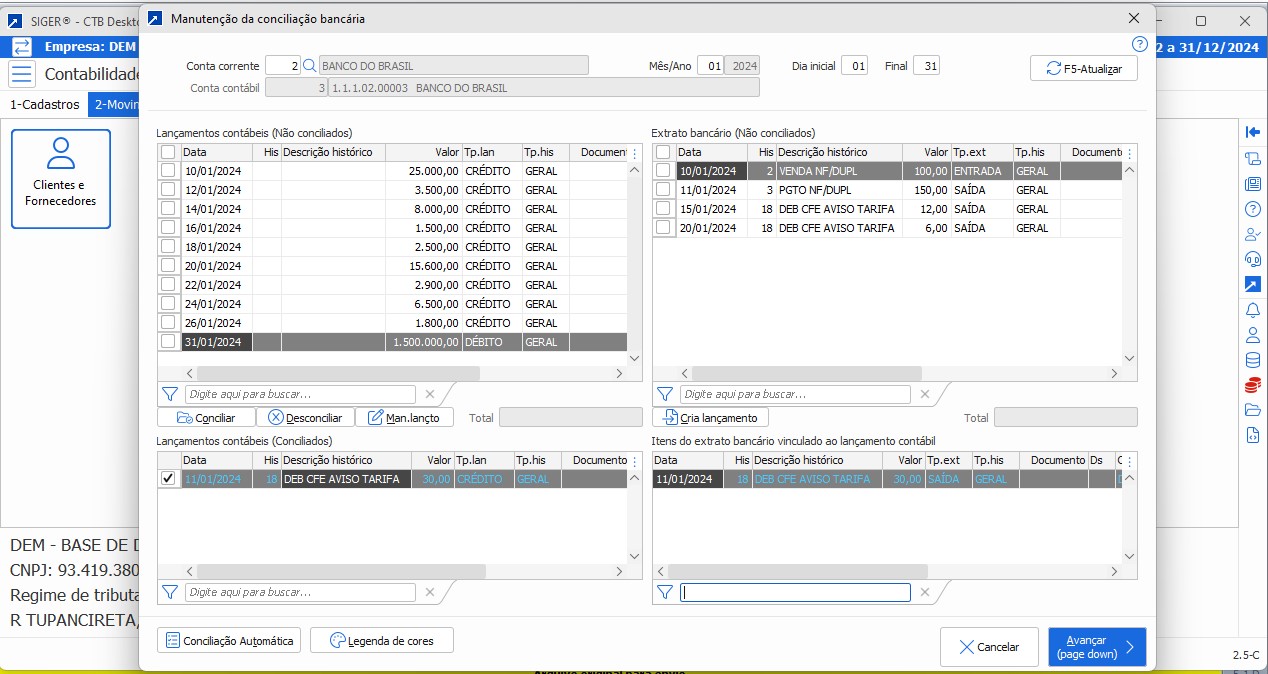
Task: Click filter funnel under Extrato bancário list
Action: coord(664,394)
